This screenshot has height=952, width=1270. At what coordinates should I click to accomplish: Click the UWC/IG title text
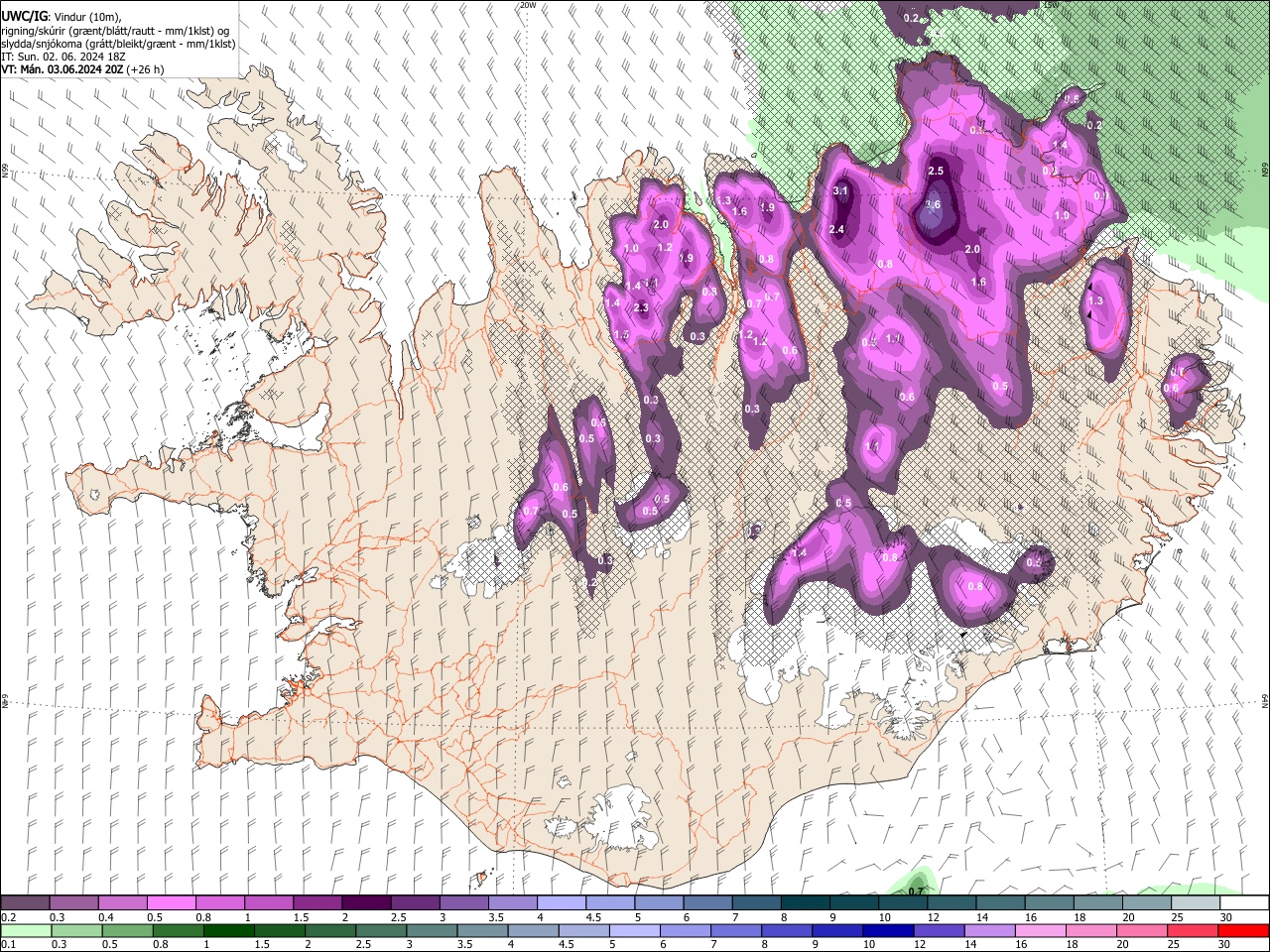point(23,17)
